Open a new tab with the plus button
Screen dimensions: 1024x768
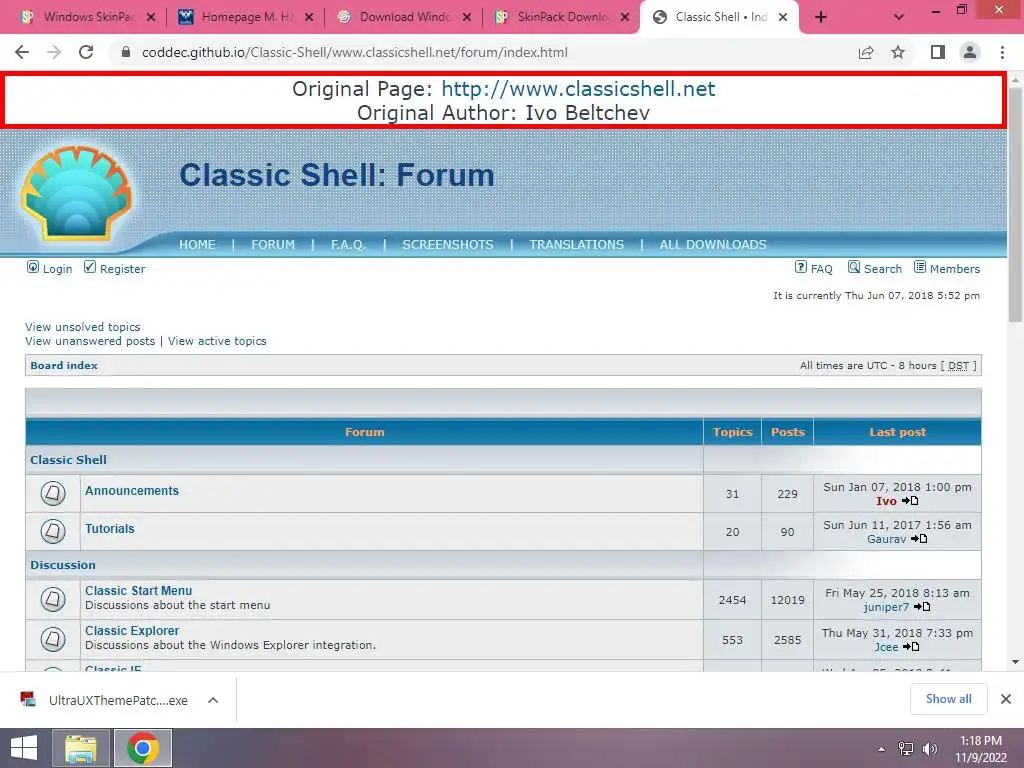click(821, 18)
